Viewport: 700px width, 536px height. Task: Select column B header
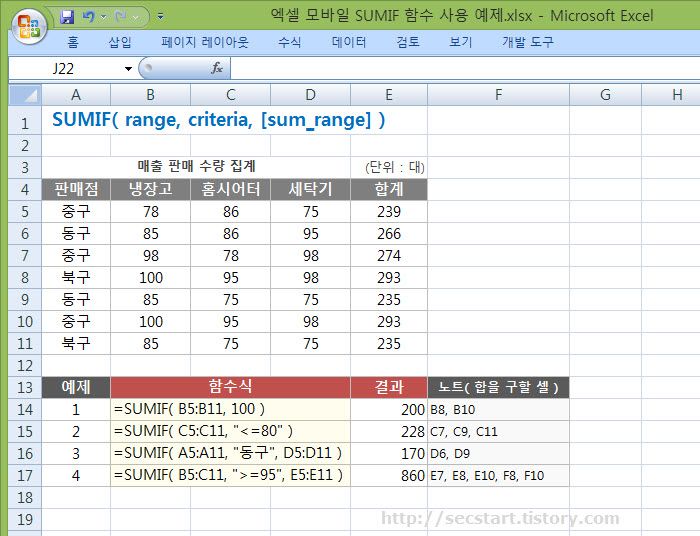tap(150, 95)
